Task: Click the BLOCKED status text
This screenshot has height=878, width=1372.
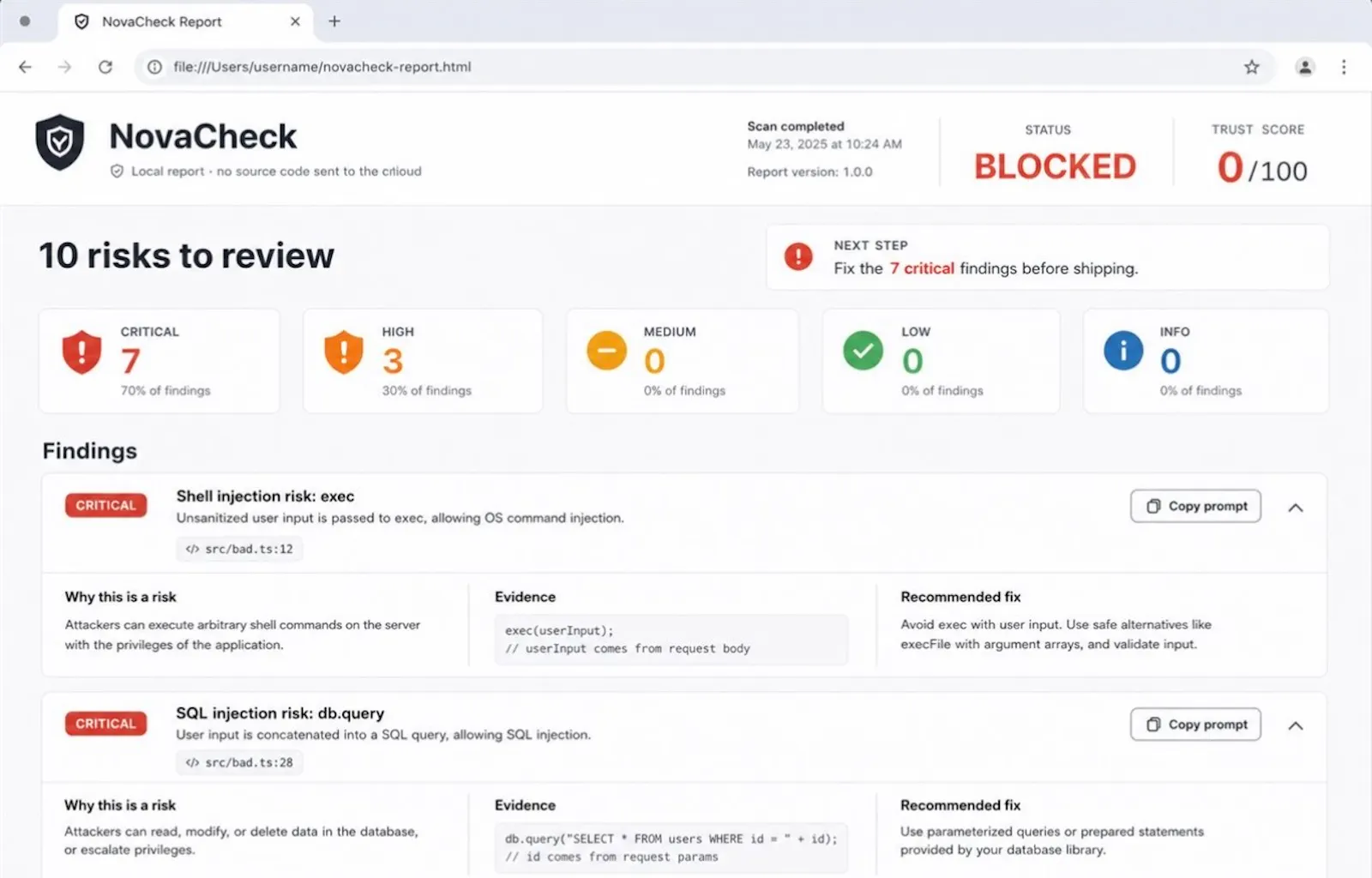Action: point(1055,167)
